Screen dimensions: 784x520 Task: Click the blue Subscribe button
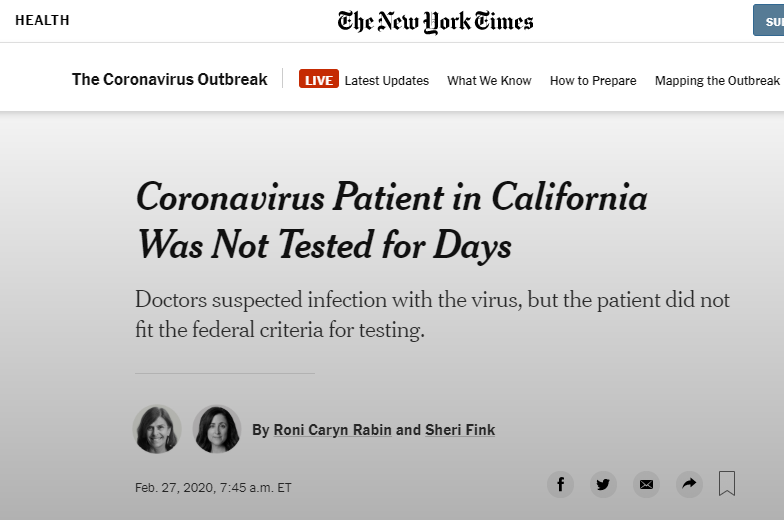pyautogui.click(x=768, y=20)
